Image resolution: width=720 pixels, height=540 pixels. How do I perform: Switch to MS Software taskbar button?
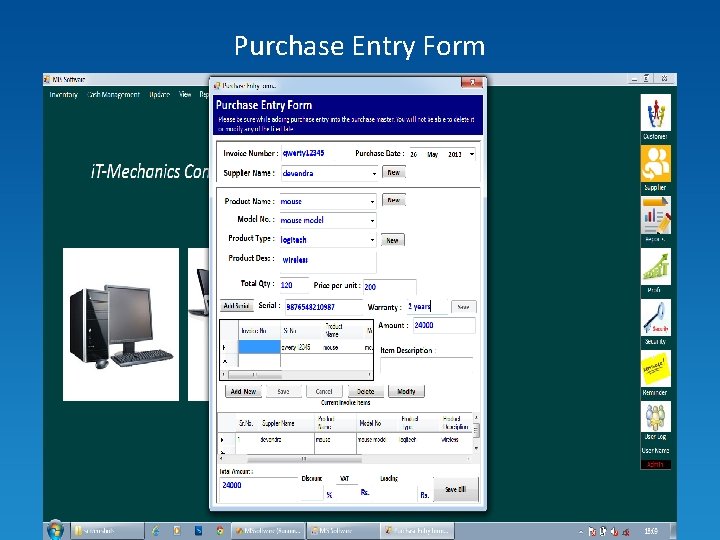tap(342, 531)
